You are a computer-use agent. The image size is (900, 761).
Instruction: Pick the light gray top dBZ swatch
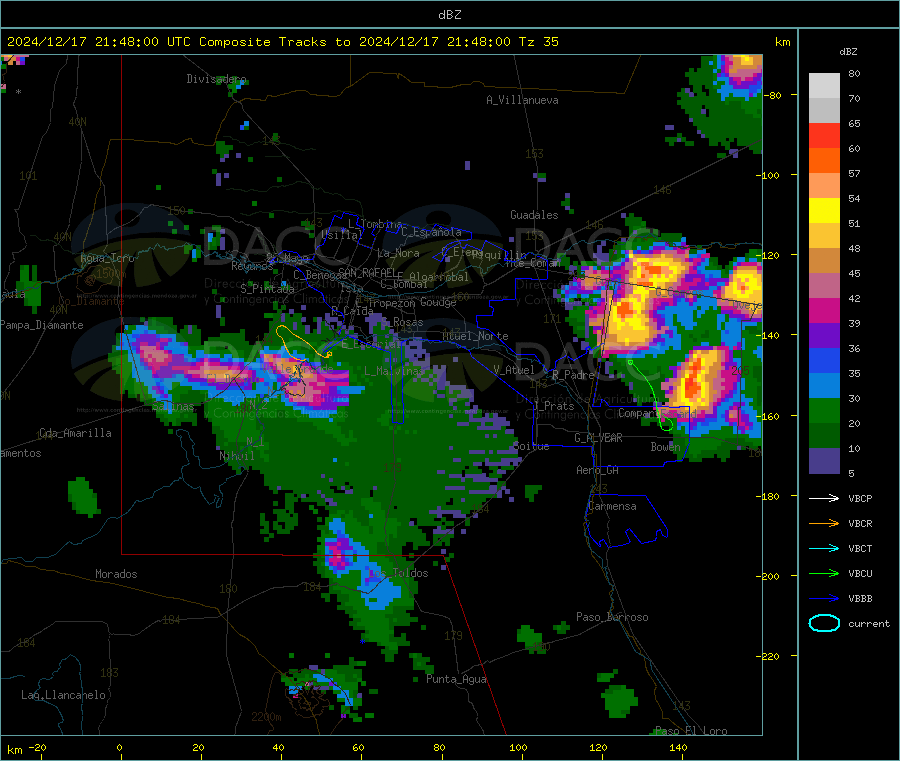point(824,86)
